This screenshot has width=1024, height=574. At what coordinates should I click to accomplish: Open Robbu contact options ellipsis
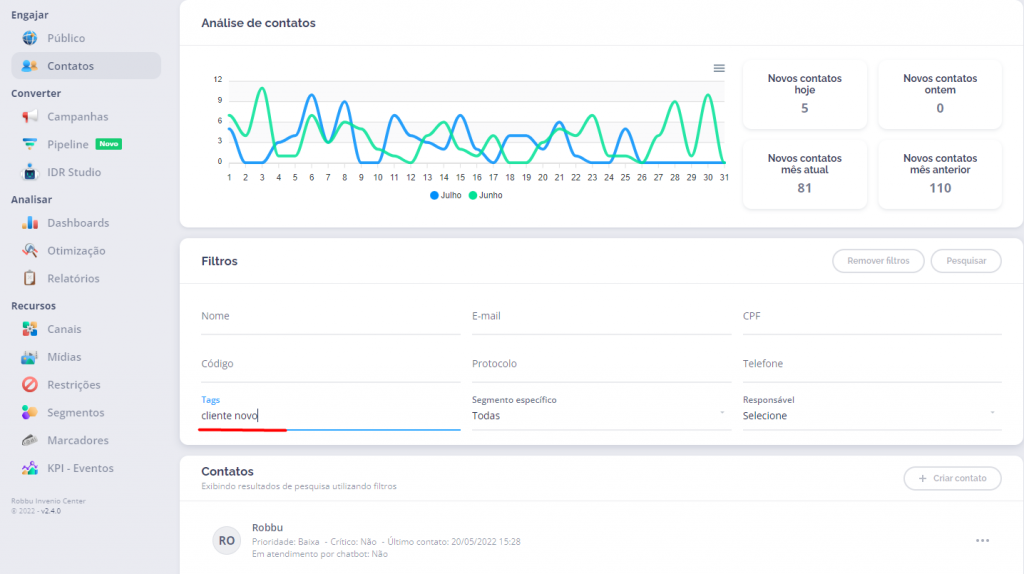pos(982,541)
